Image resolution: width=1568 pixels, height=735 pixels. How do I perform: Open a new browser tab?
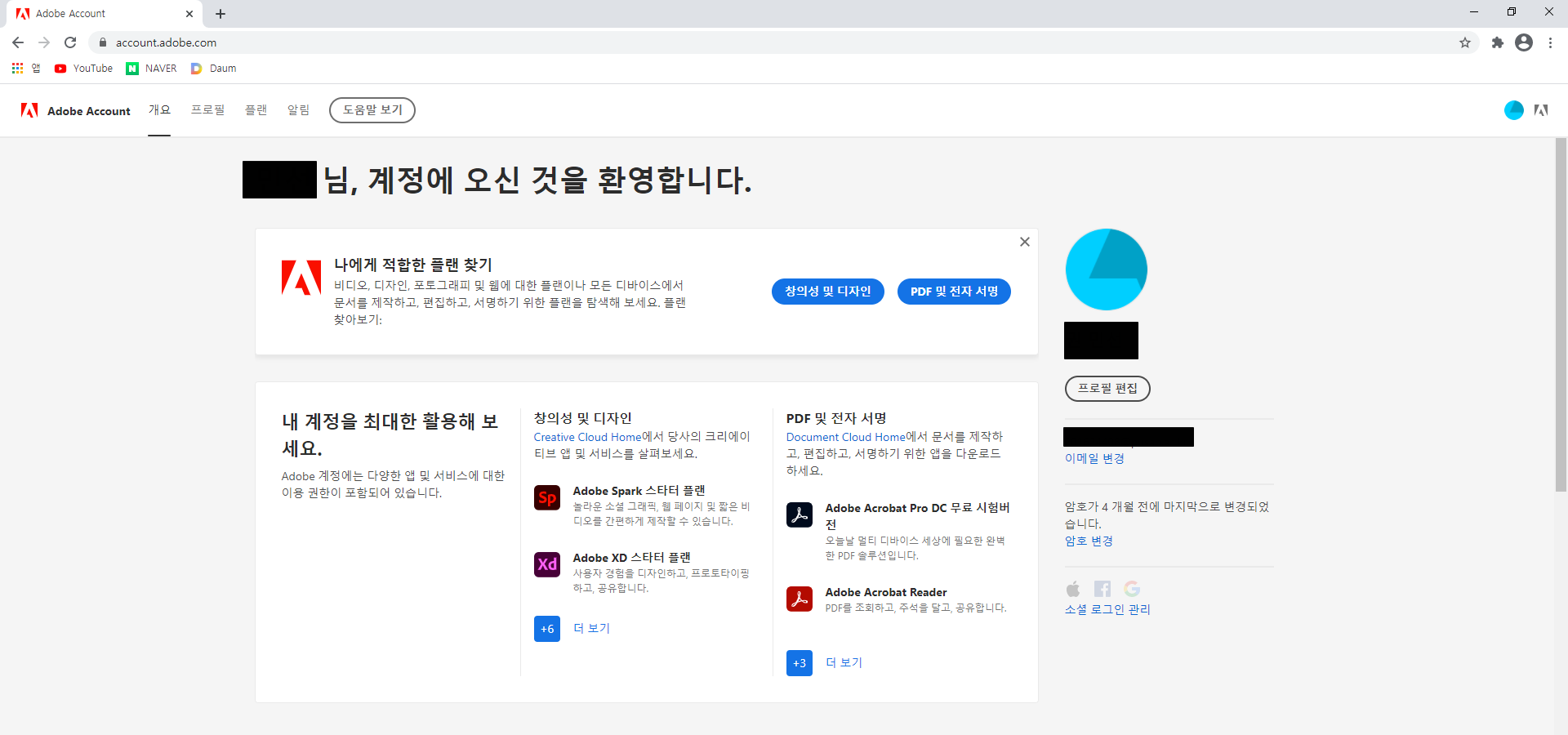coord(220,14)
